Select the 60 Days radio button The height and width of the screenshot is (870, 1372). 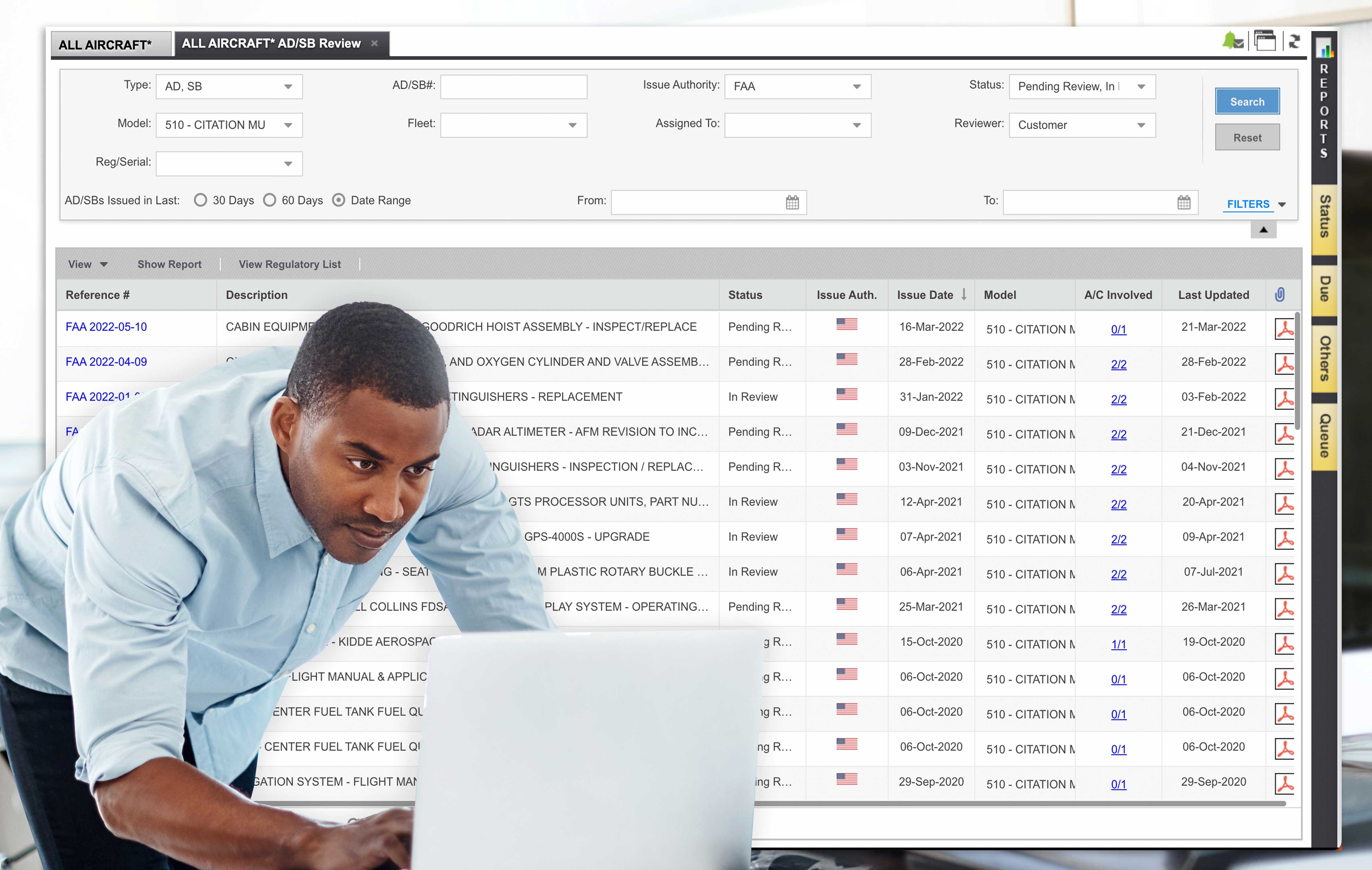[x=270, y=200]
